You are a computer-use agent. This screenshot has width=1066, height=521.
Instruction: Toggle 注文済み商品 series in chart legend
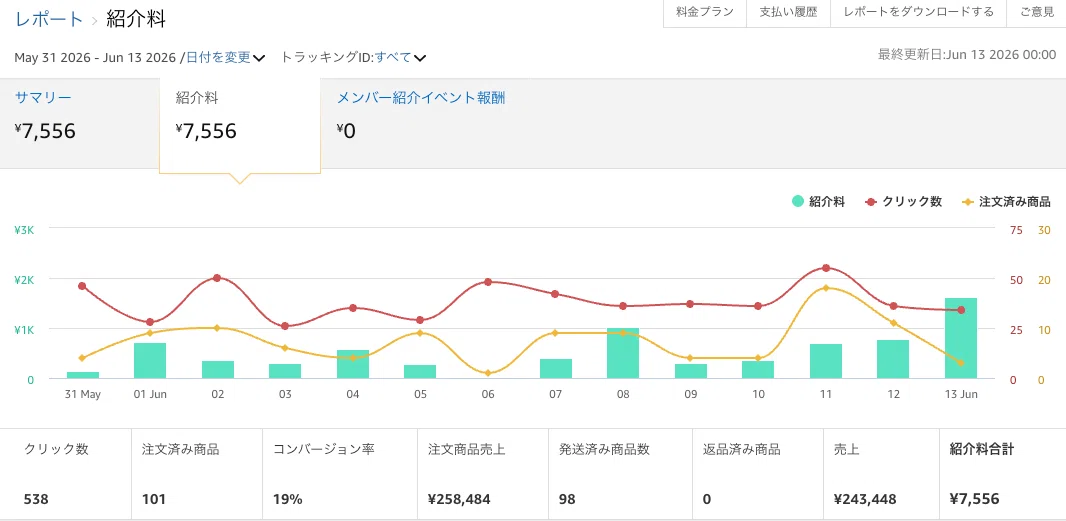(x=1007, y=201)
